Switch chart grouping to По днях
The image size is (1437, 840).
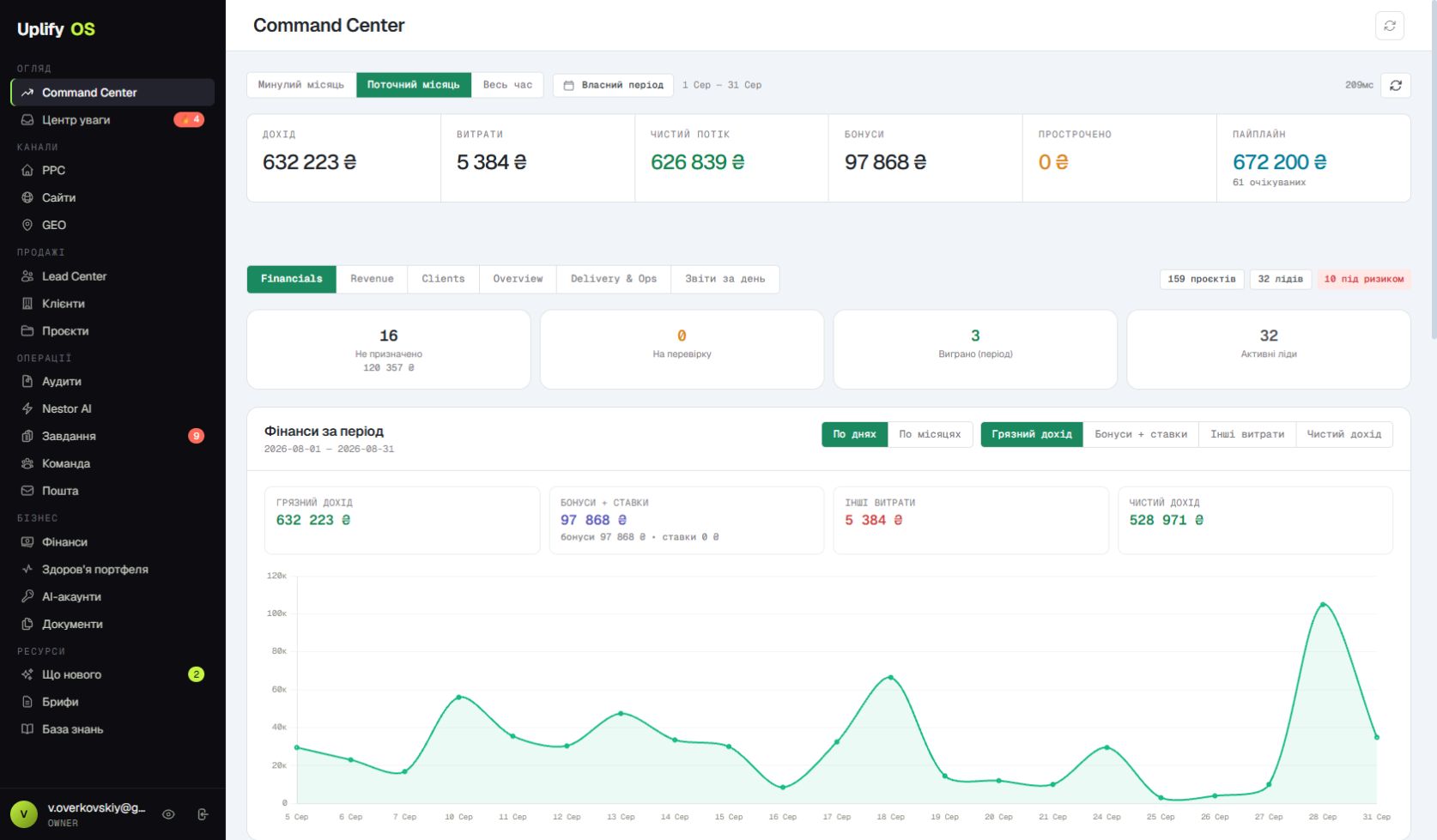[x=854, y=435]
